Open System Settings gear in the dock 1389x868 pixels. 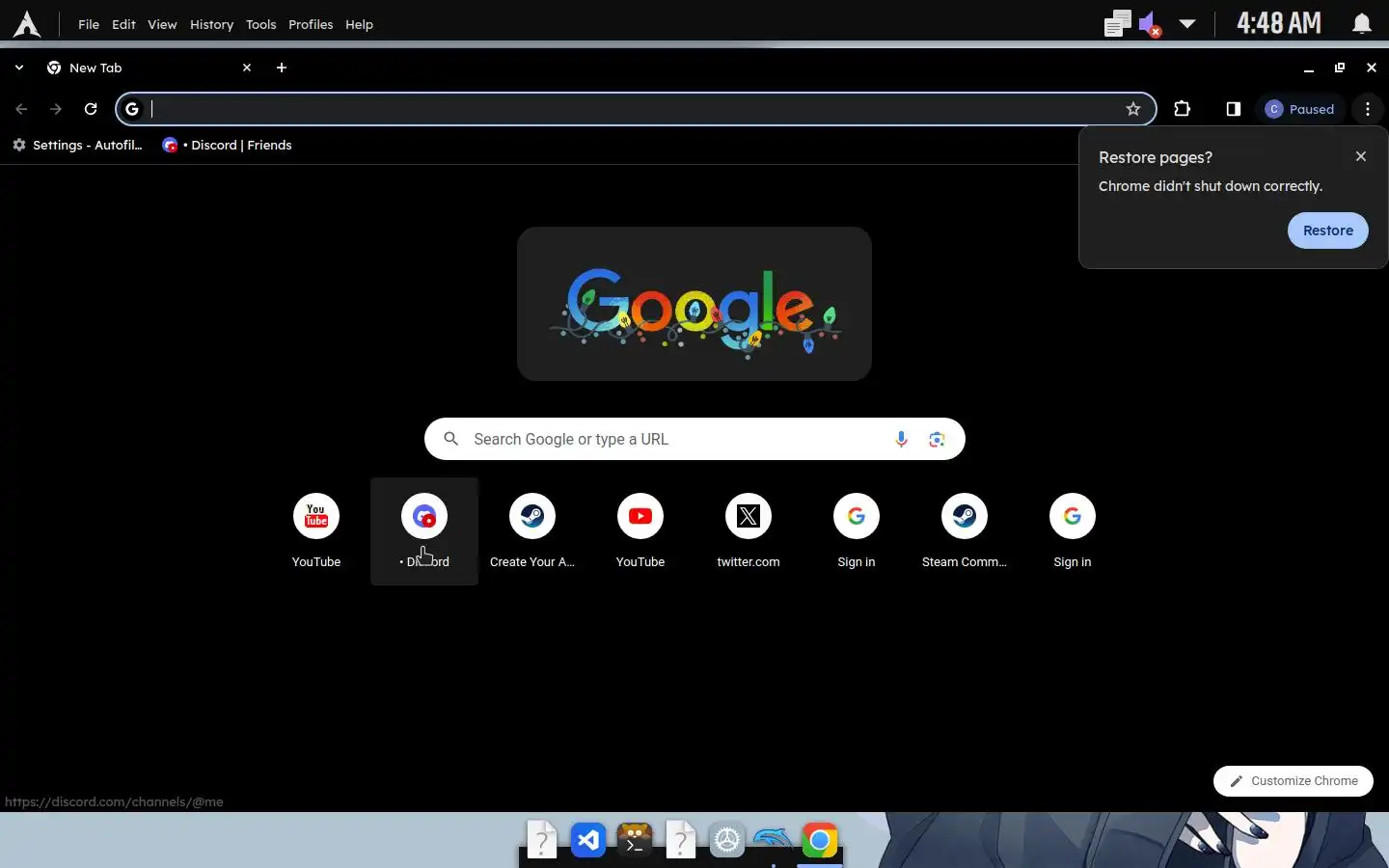[727, 840]
